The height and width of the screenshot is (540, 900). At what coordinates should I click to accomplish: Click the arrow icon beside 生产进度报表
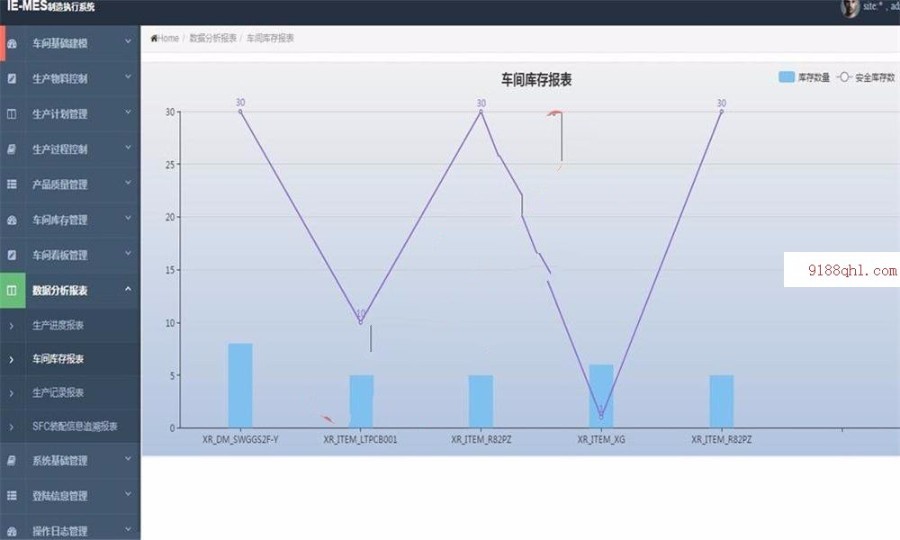coord(11,325)
